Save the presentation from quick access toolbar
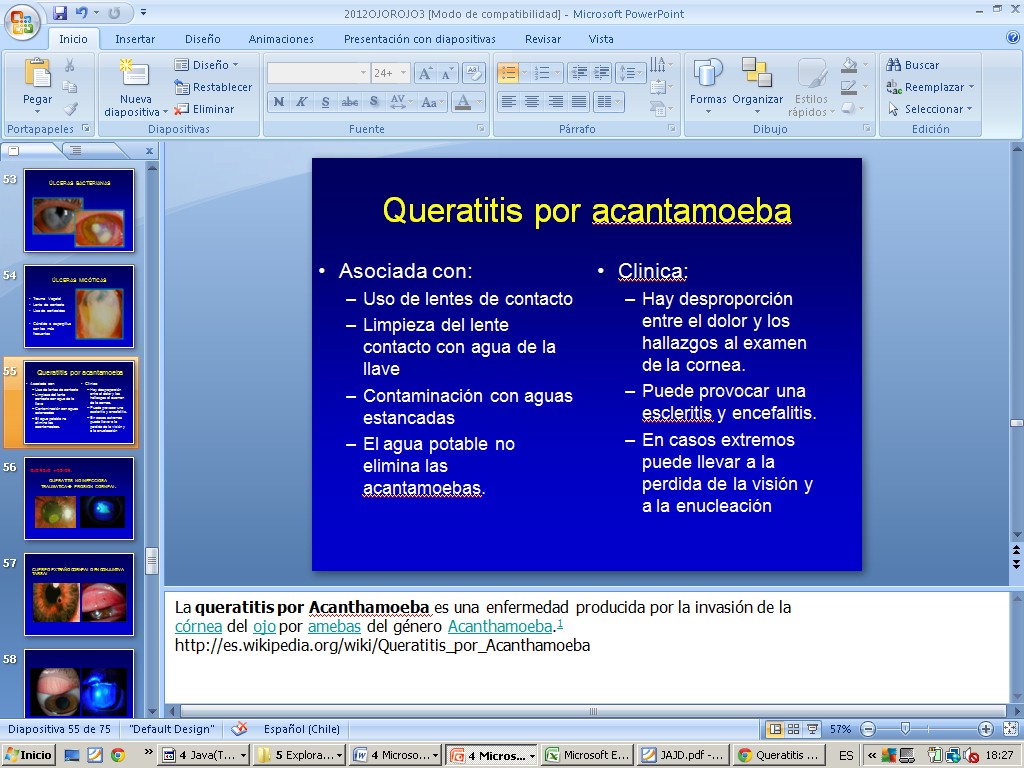 click(60, 13)
